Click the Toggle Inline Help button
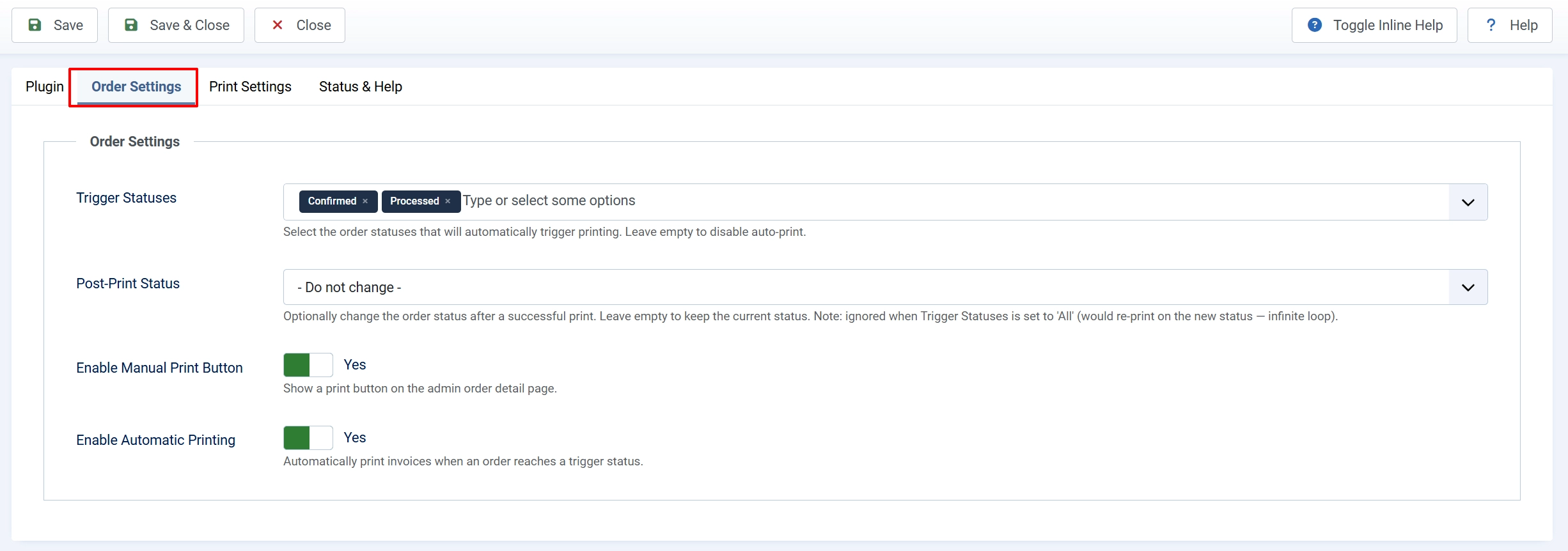This screenshot has width=1568, height=551. coord(1374,25)
